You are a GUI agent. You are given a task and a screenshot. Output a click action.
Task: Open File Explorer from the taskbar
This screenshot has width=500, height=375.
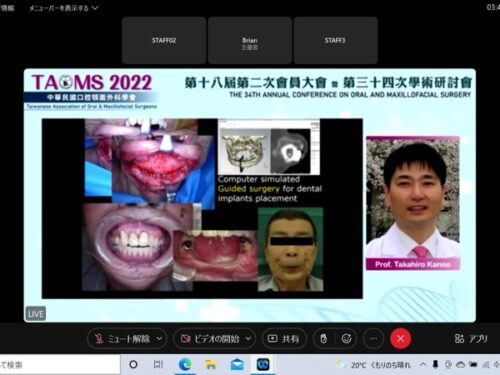click(211, 365)
